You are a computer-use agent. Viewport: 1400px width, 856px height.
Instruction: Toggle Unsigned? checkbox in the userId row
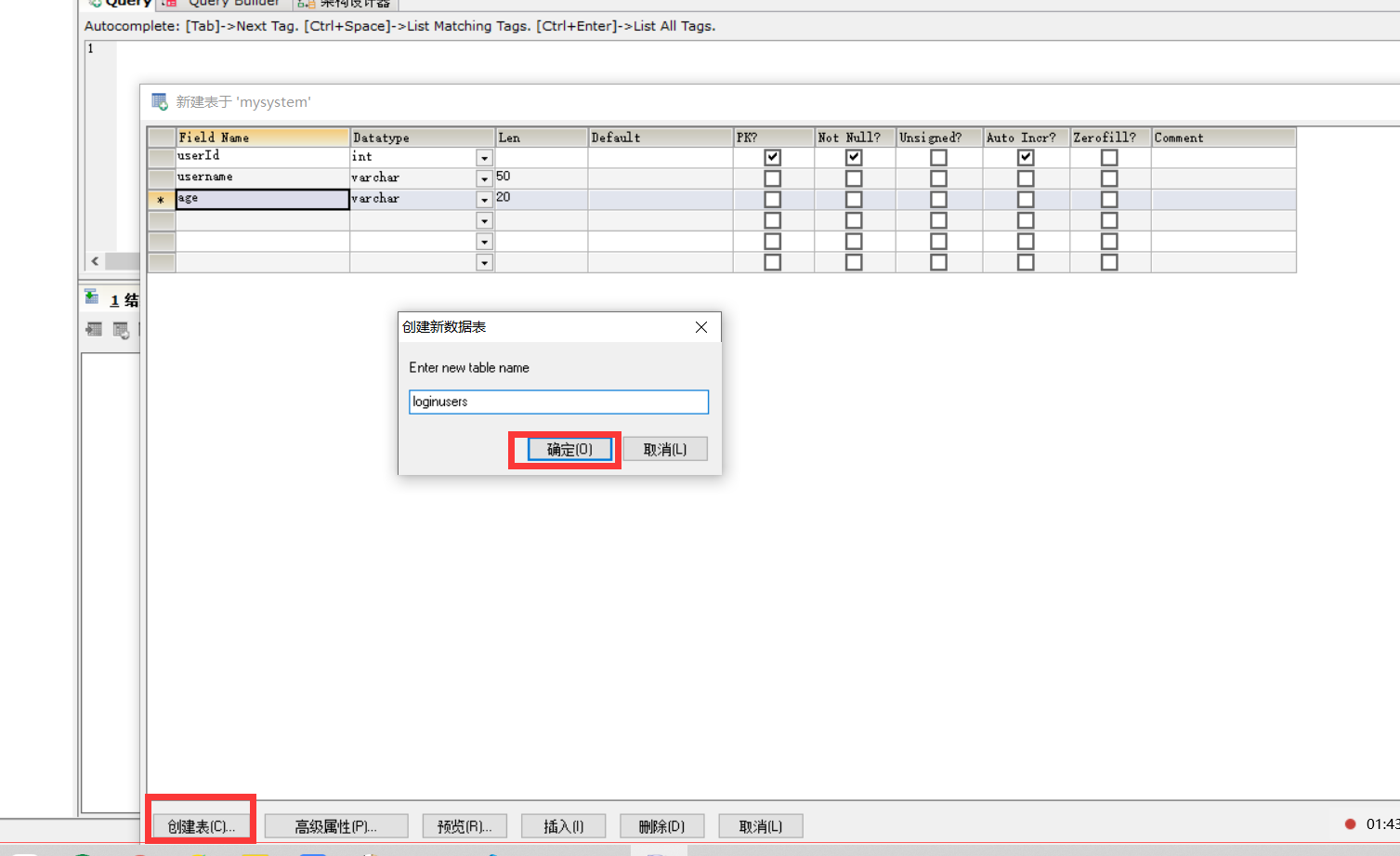(x=938, y=158)
